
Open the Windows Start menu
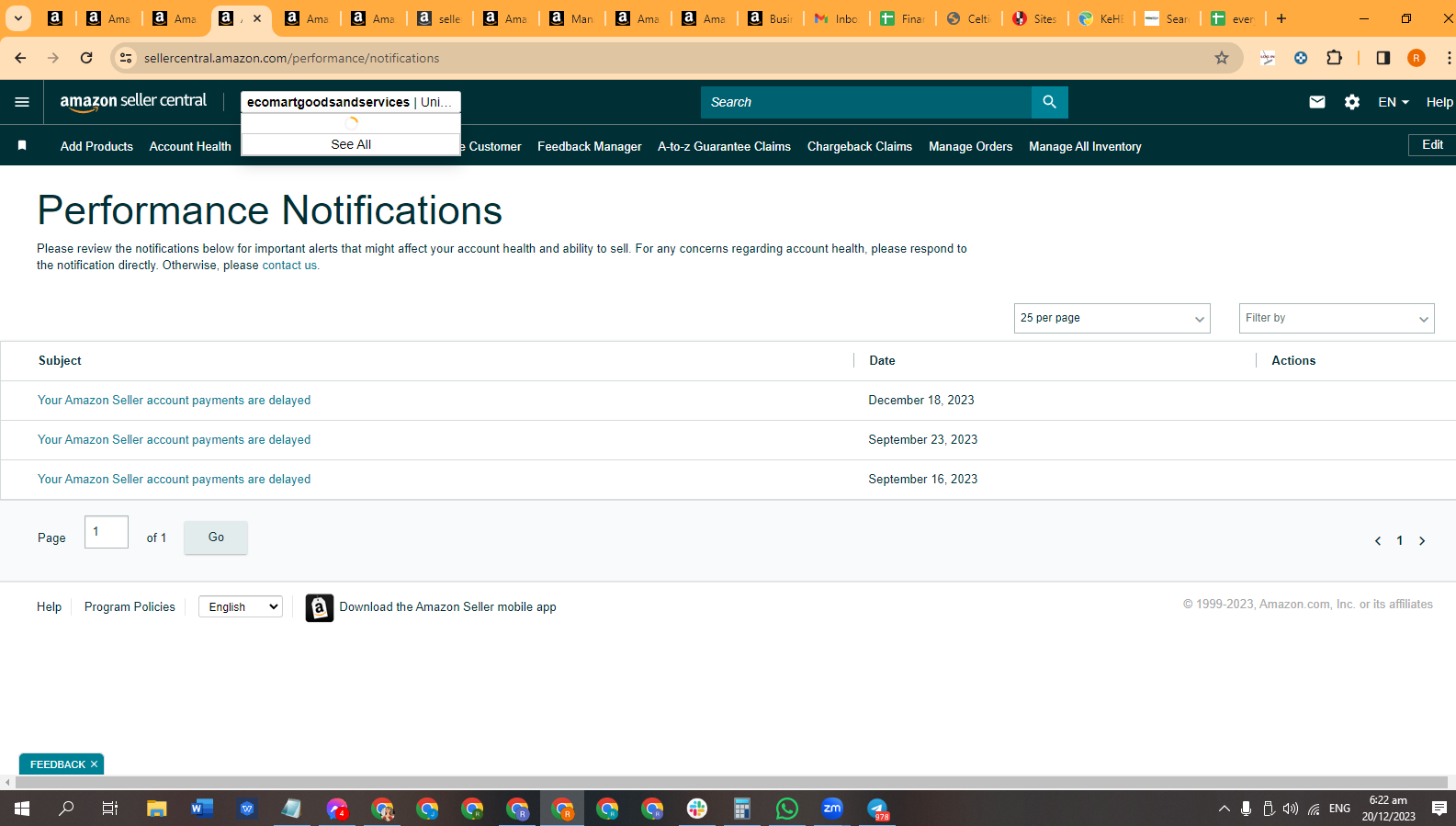click(22, 809)
